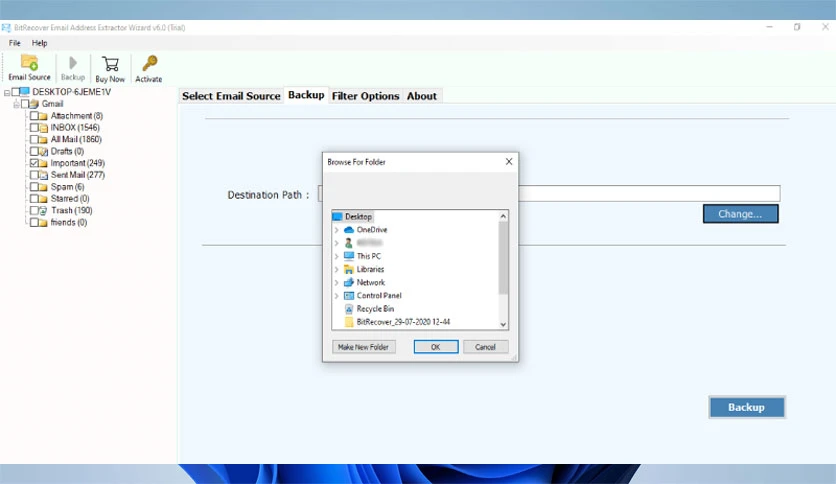Check the Attachment (8) folder checkbox
Viewport: 836px width, 484px height.
34,116
